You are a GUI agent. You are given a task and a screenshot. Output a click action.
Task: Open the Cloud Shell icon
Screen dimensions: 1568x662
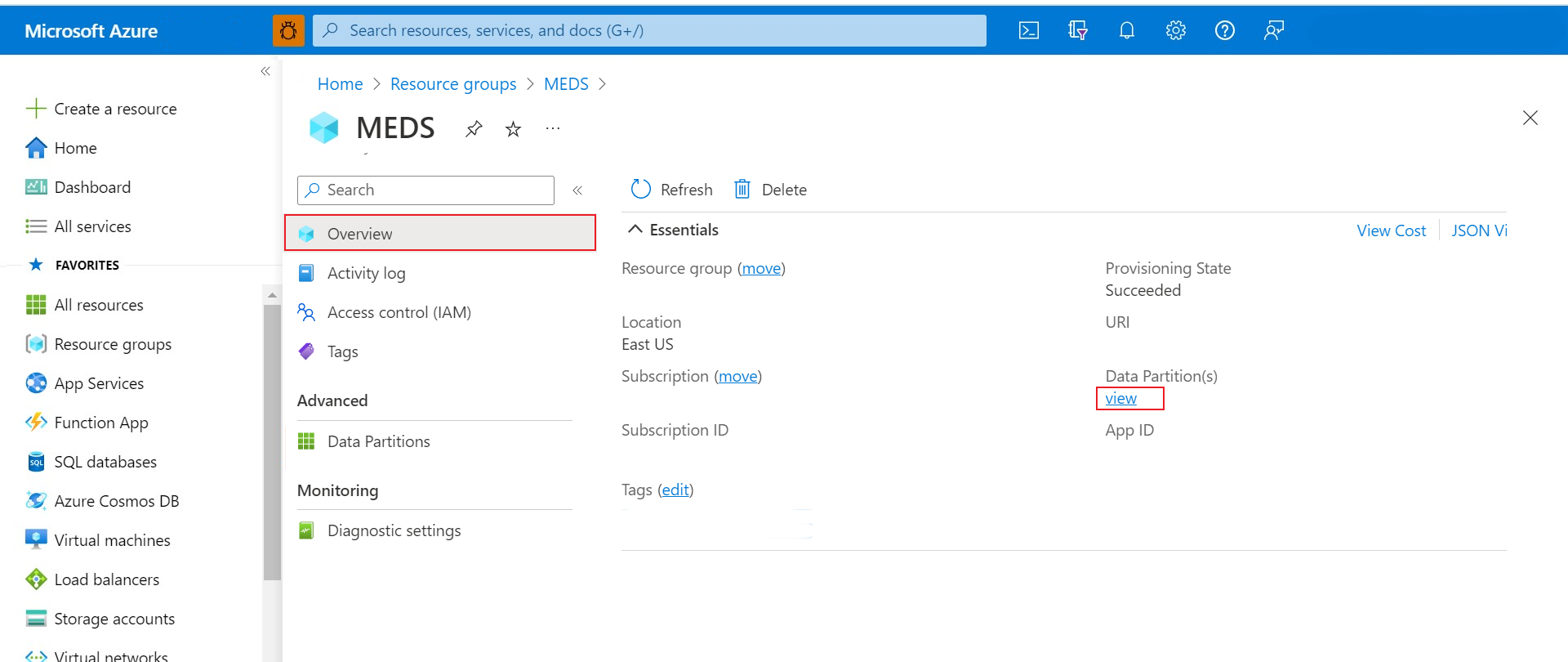1029,30
